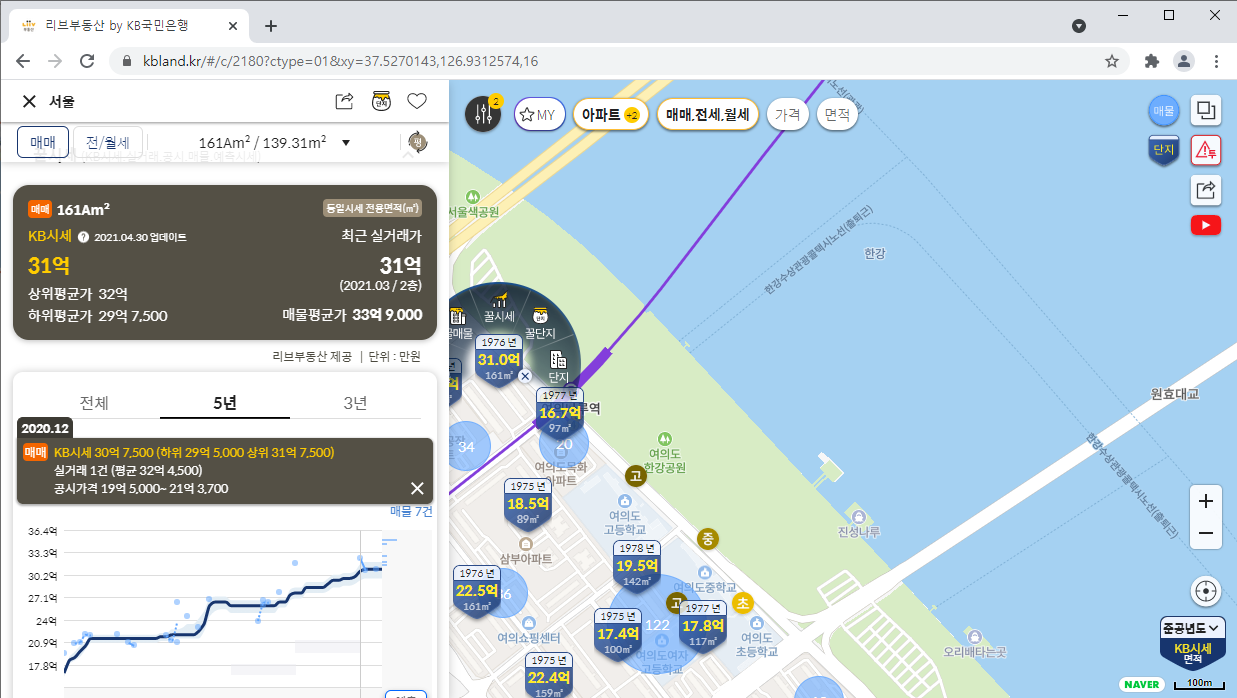Click the 고 high school marker near 여의도 한강공원

pyautogui.click(x=635, y=476)
